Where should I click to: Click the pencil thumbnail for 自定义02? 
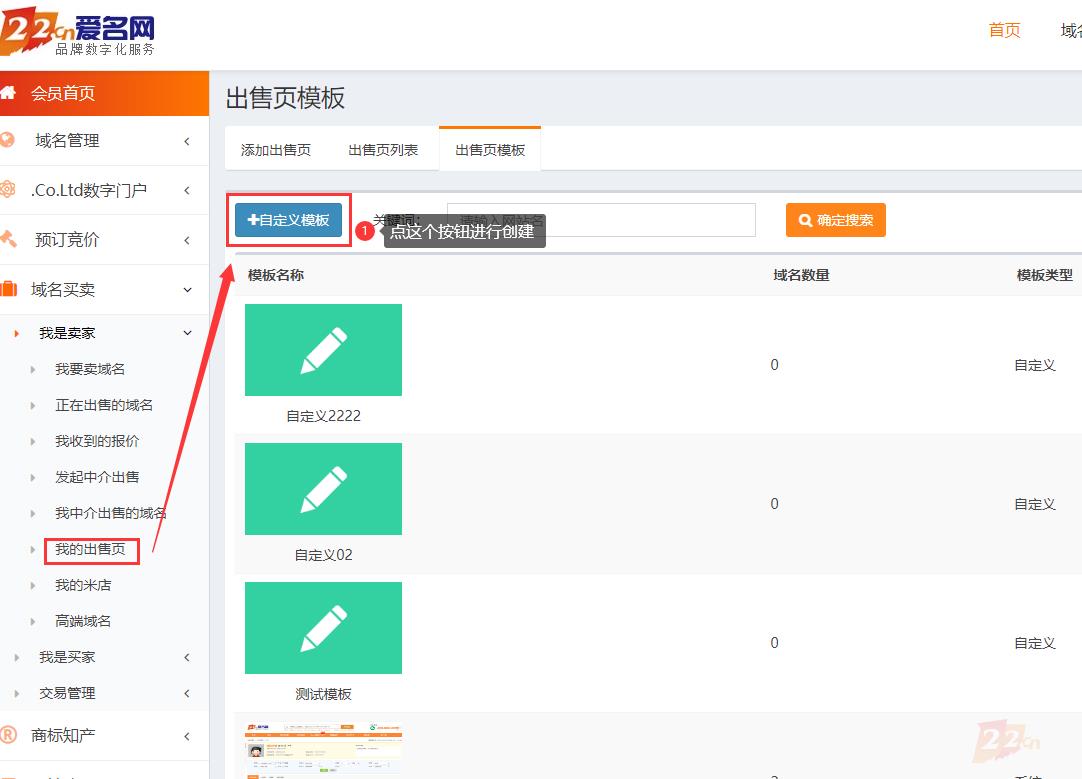point(323,489)
